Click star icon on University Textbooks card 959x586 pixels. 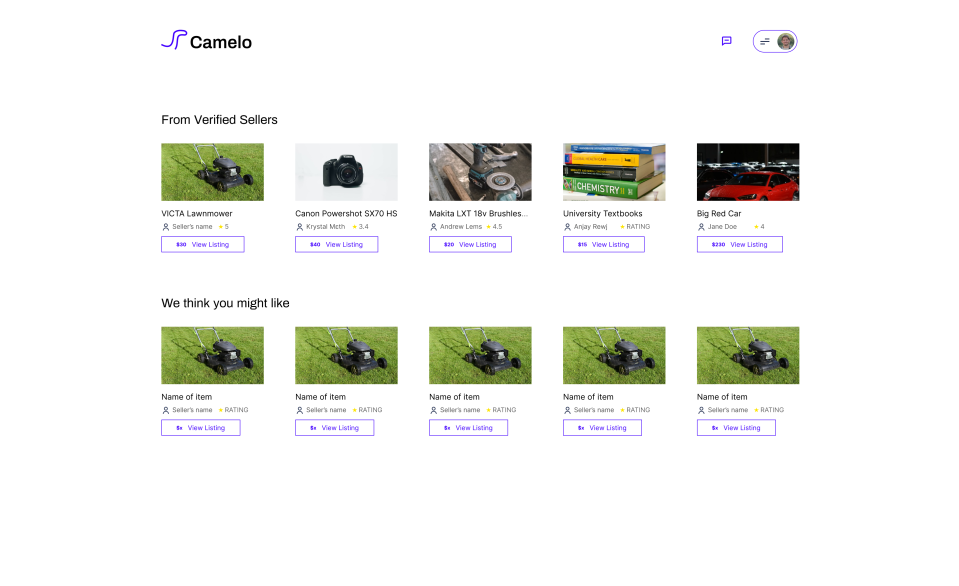tap(623, 227)
